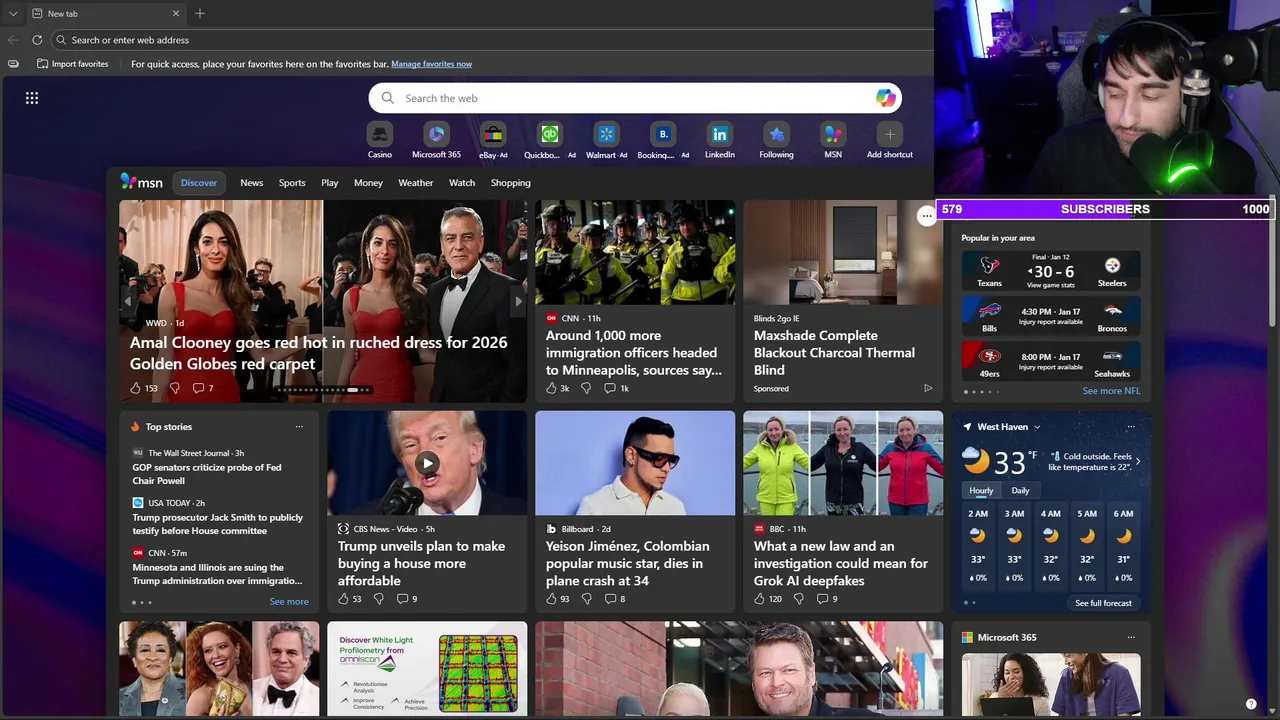Open the weather card more options menu

(1131, 427)
